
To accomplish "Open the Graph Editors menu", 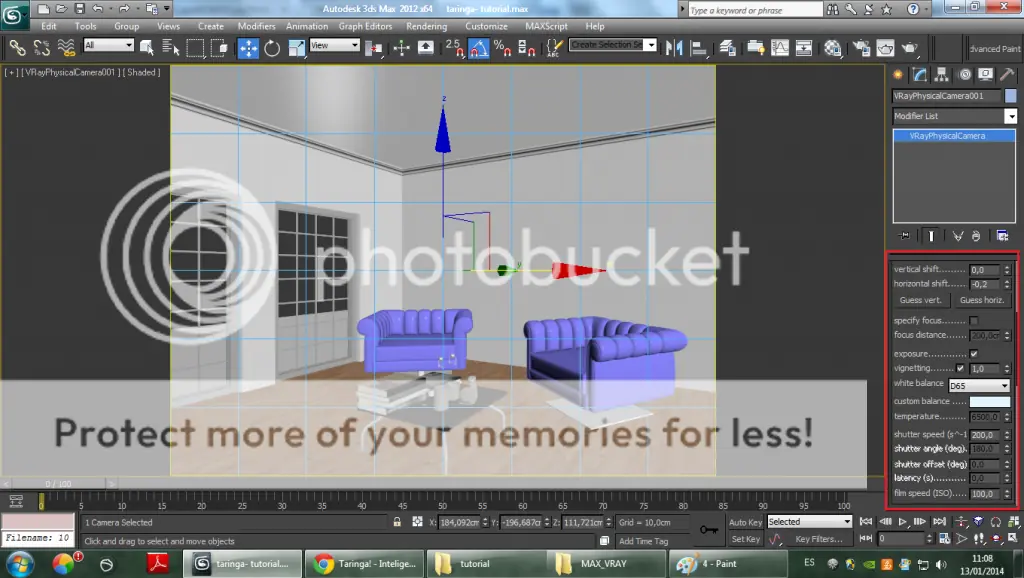I will tap(366, 26).
